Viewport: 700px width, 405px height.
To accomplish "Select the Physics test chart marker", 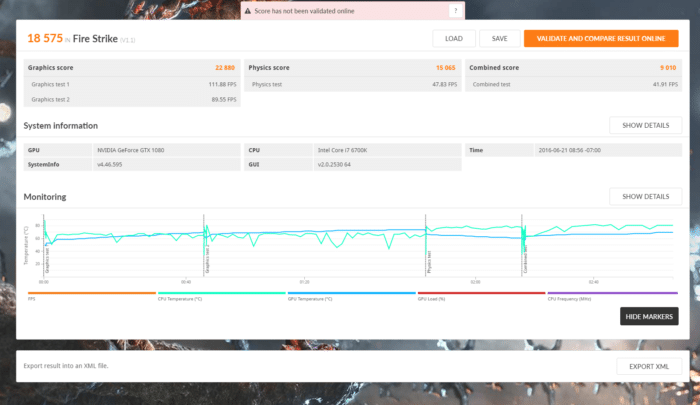I will click(x=429, y=262).
